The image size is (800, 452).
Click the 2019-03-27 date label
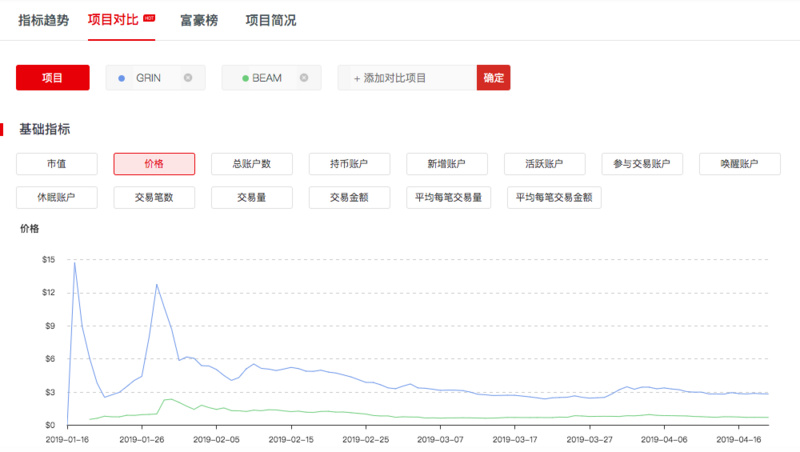[x=589, y=439]
